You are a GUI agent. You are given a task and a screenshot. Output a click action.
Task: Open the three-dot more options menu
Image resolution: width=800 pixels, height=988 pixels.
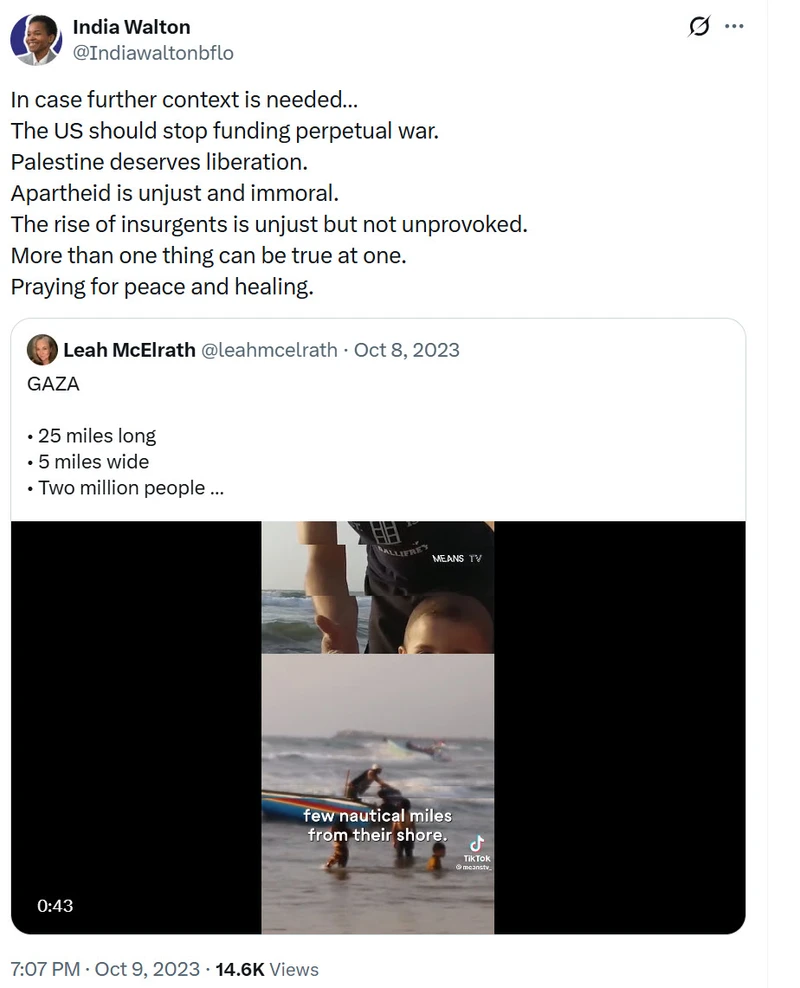click(x=734, y=26)
